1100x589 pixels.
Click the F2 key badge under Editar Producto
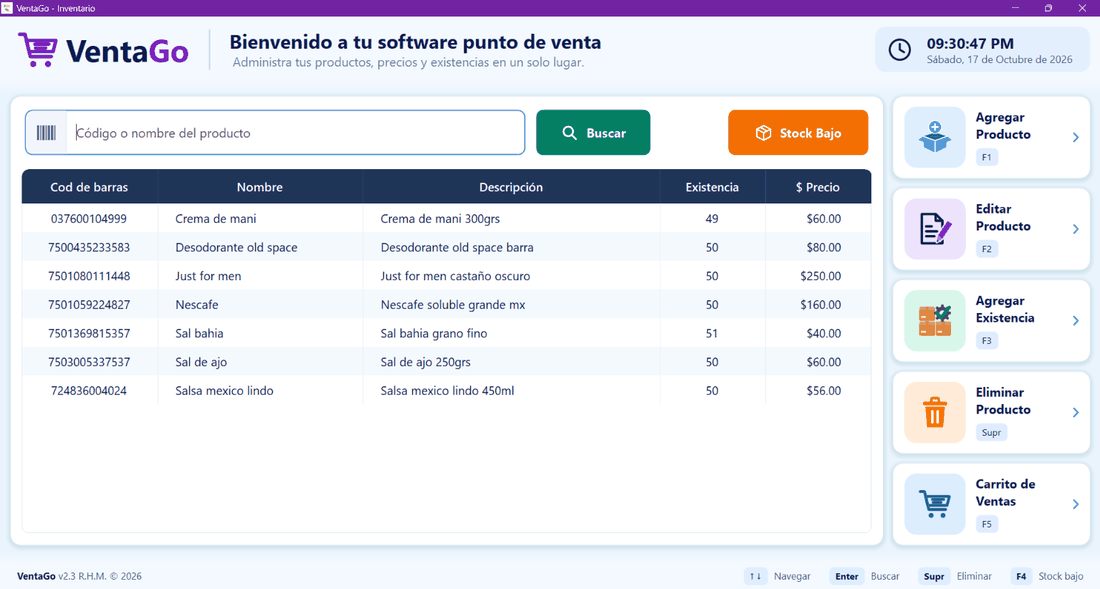986,249
